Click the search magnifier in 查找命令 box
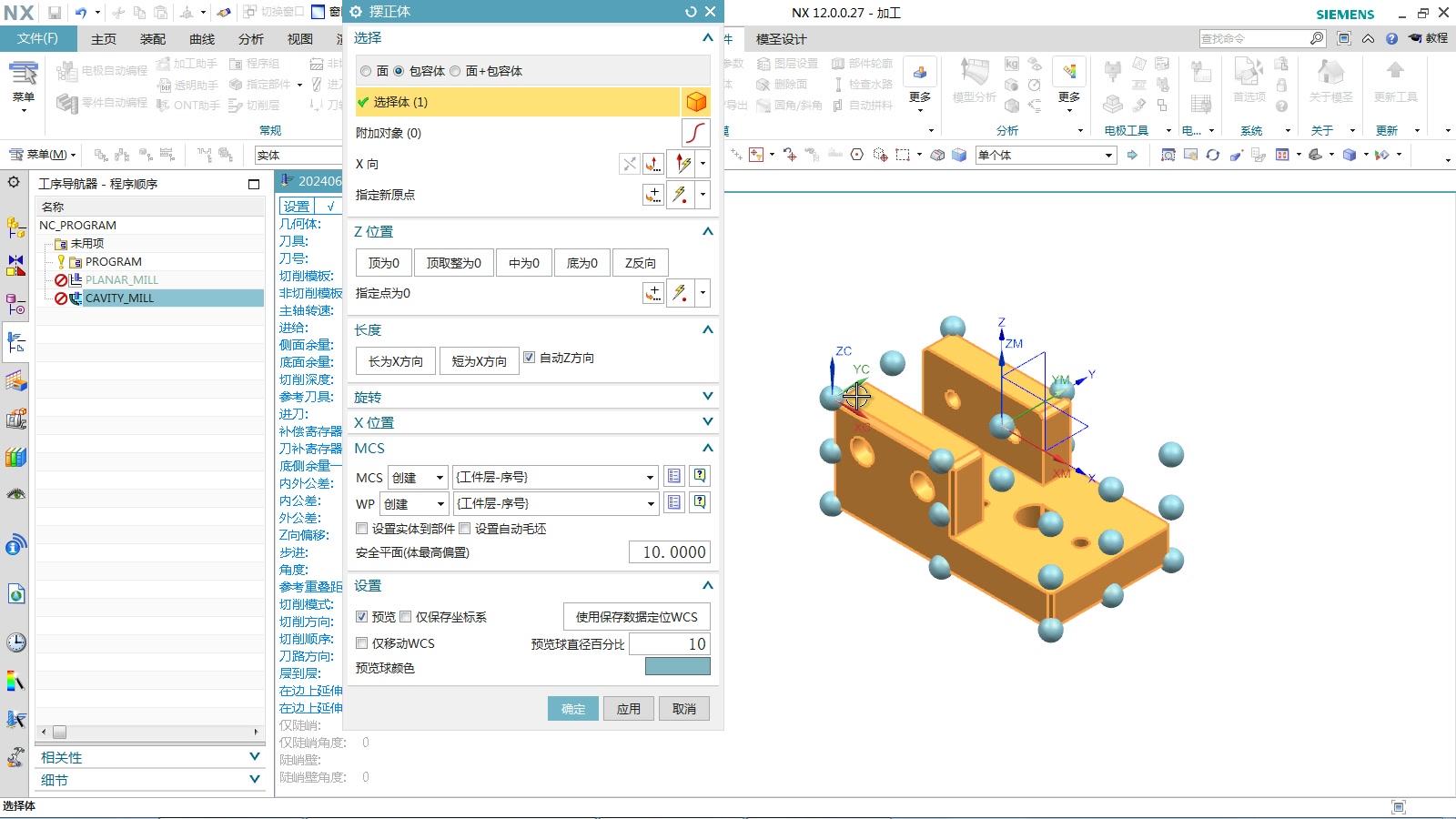Image resolution: width=1456 pixels, height=819 pixels. pos(1317,38)
